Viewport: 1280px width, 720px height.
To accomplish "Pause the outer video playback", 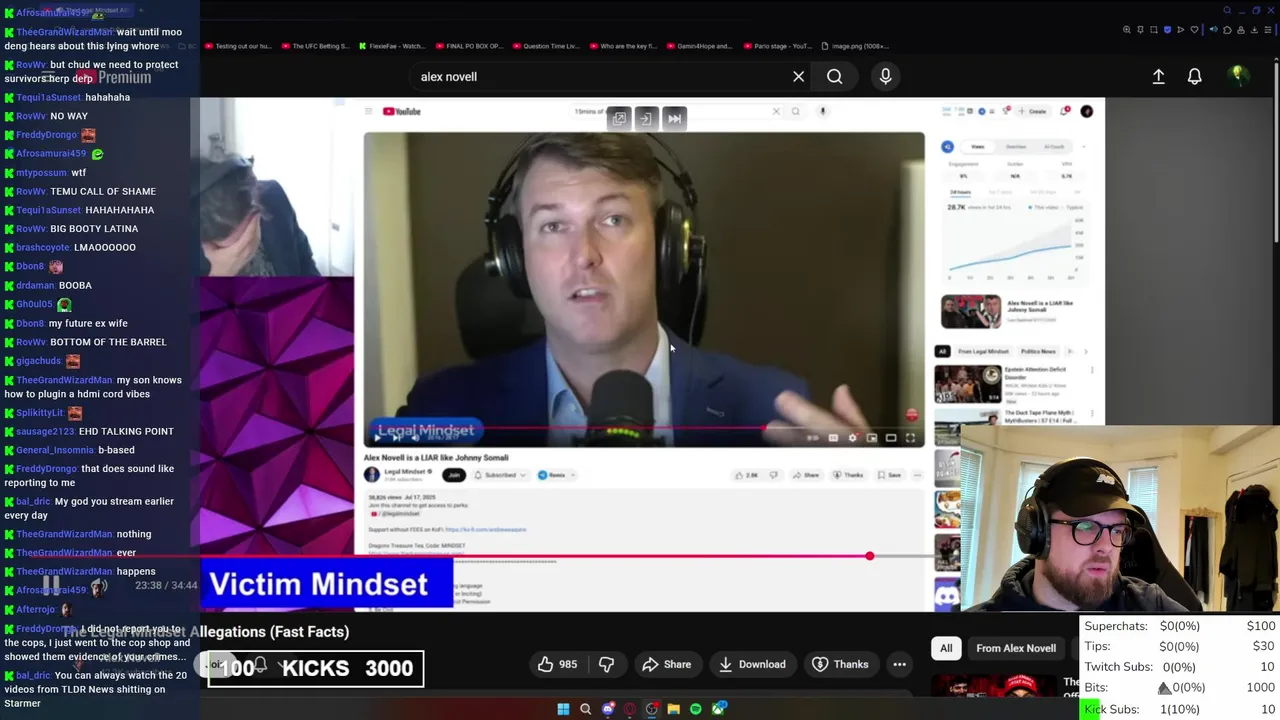I will pos(50,585).
